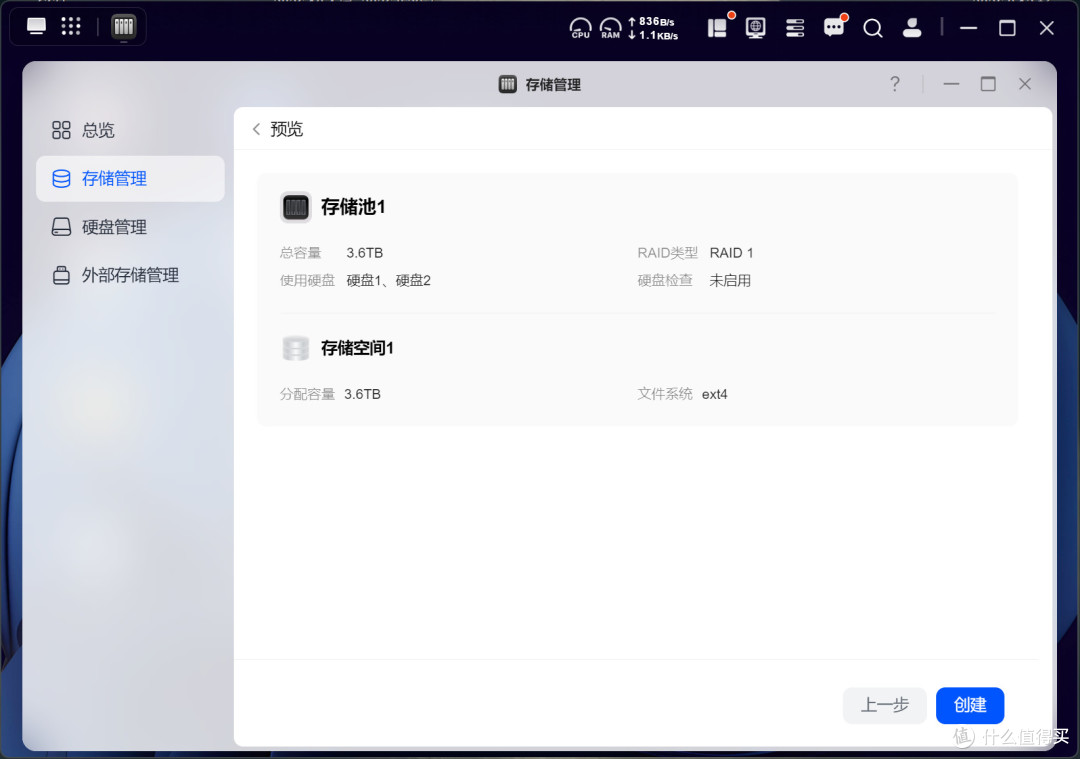The width and height of the screenshot is (1080, 759).
Task: Open the task list server icon
Action: [x=795, y=28]
